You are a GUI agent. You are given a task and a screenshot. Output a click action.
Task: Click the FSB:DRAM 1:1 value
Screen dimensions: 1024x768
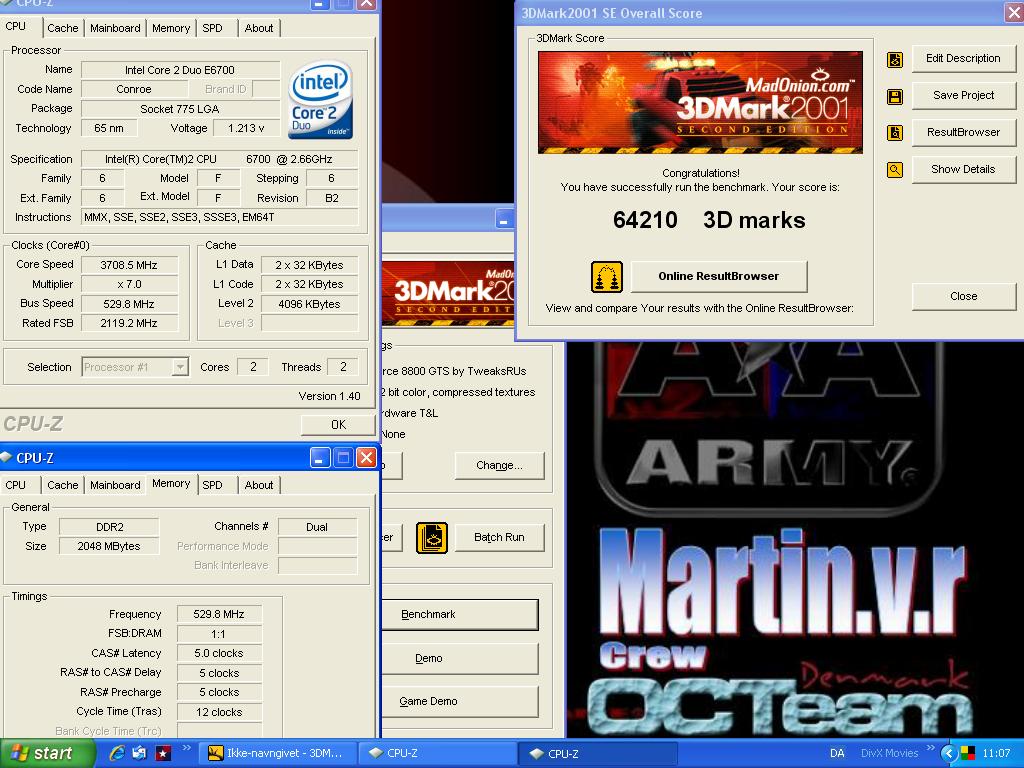coord(219,634)
